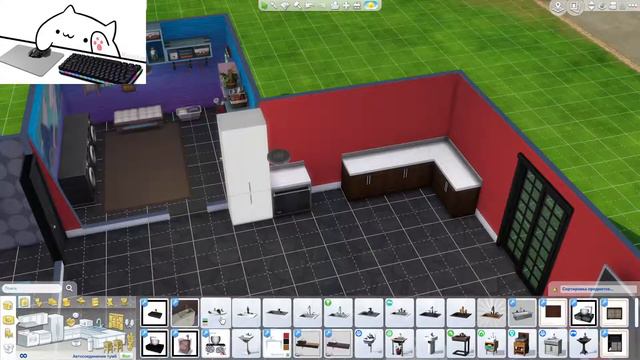
Task: Pick the dark photo sink thumbnail in top row
Action: pos(185,313)
